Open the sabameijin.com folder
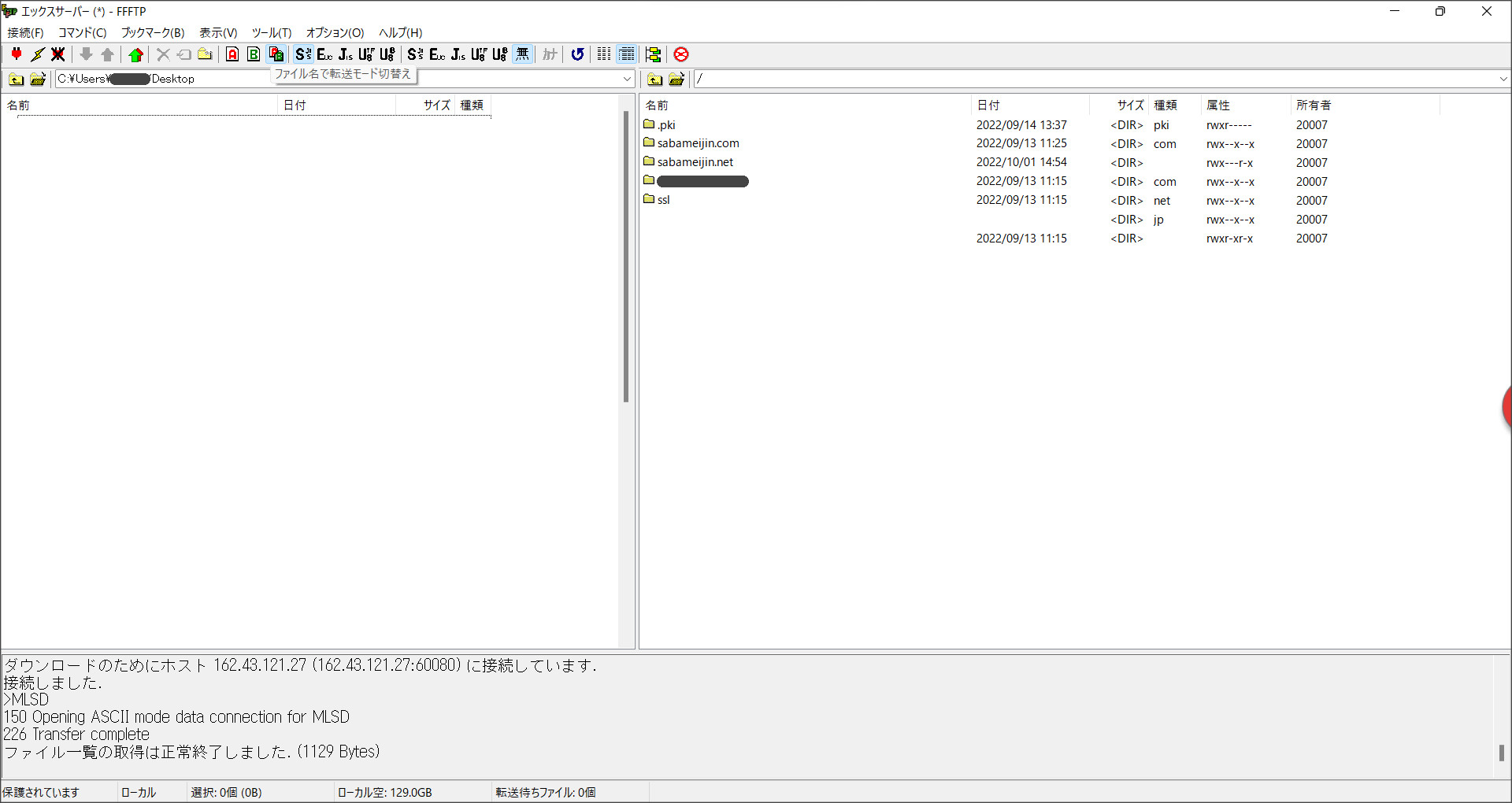Viewport: 1512px width, 803px height. coord(698,143)
